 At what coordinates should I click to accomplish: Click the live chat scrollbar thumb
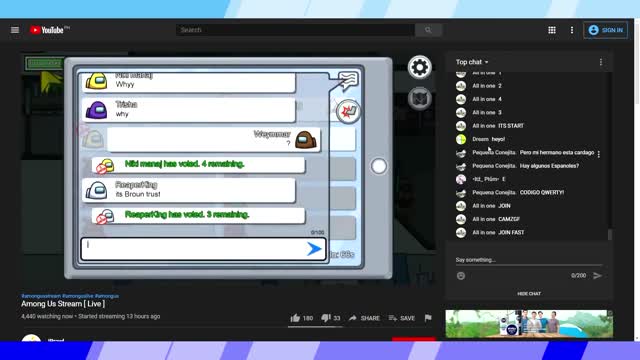click(610, 235)
